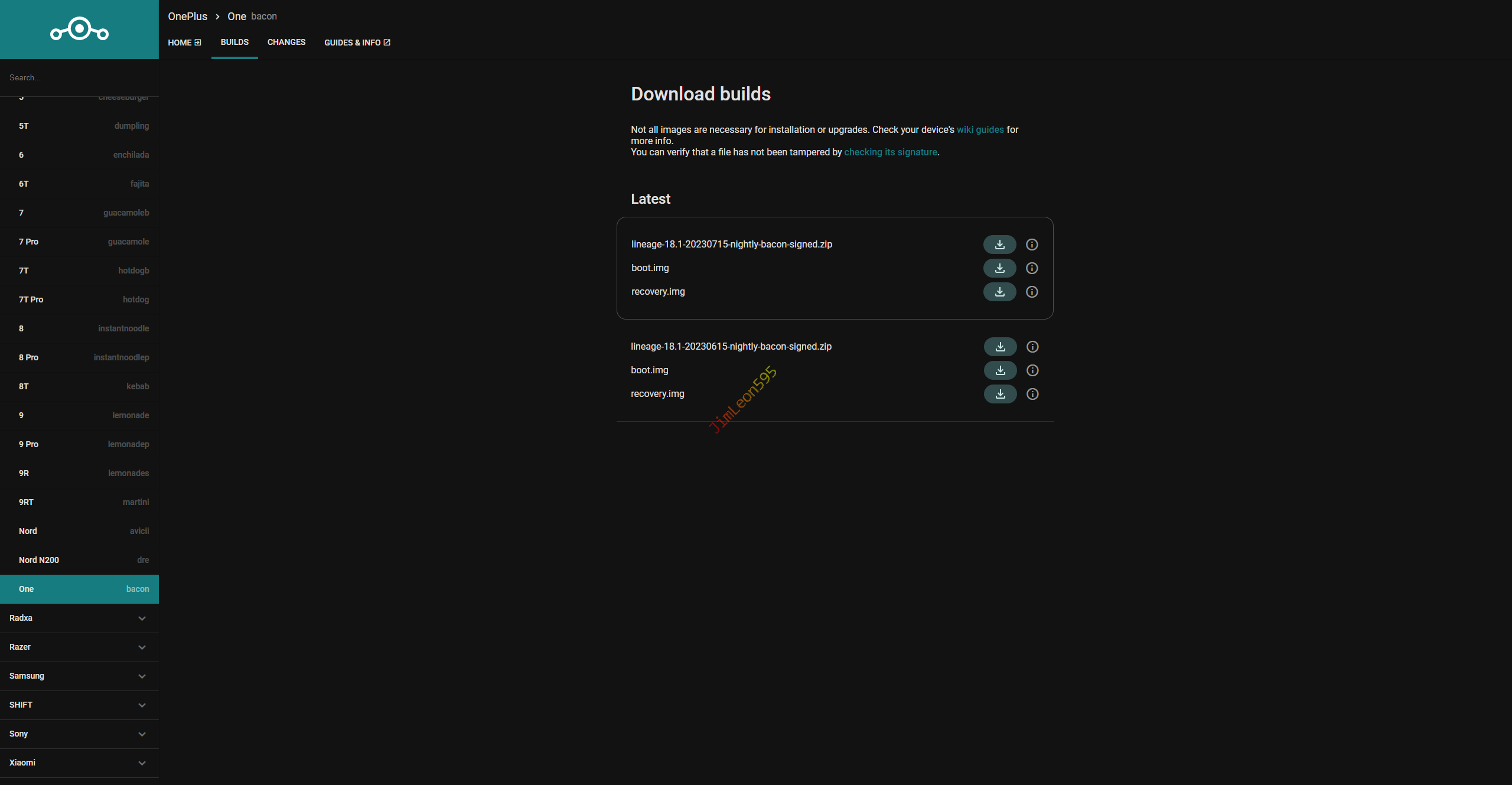Download lineage-18.1-20230715 nightly bacon zip
Screen dimensions: 1512x785
[x=999, y=245]
